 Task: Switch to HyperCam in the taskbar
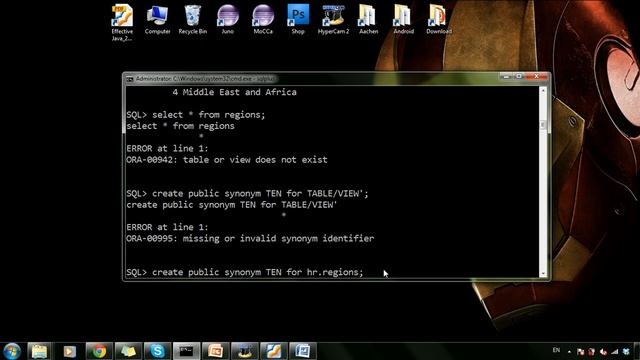click(244, 351)
